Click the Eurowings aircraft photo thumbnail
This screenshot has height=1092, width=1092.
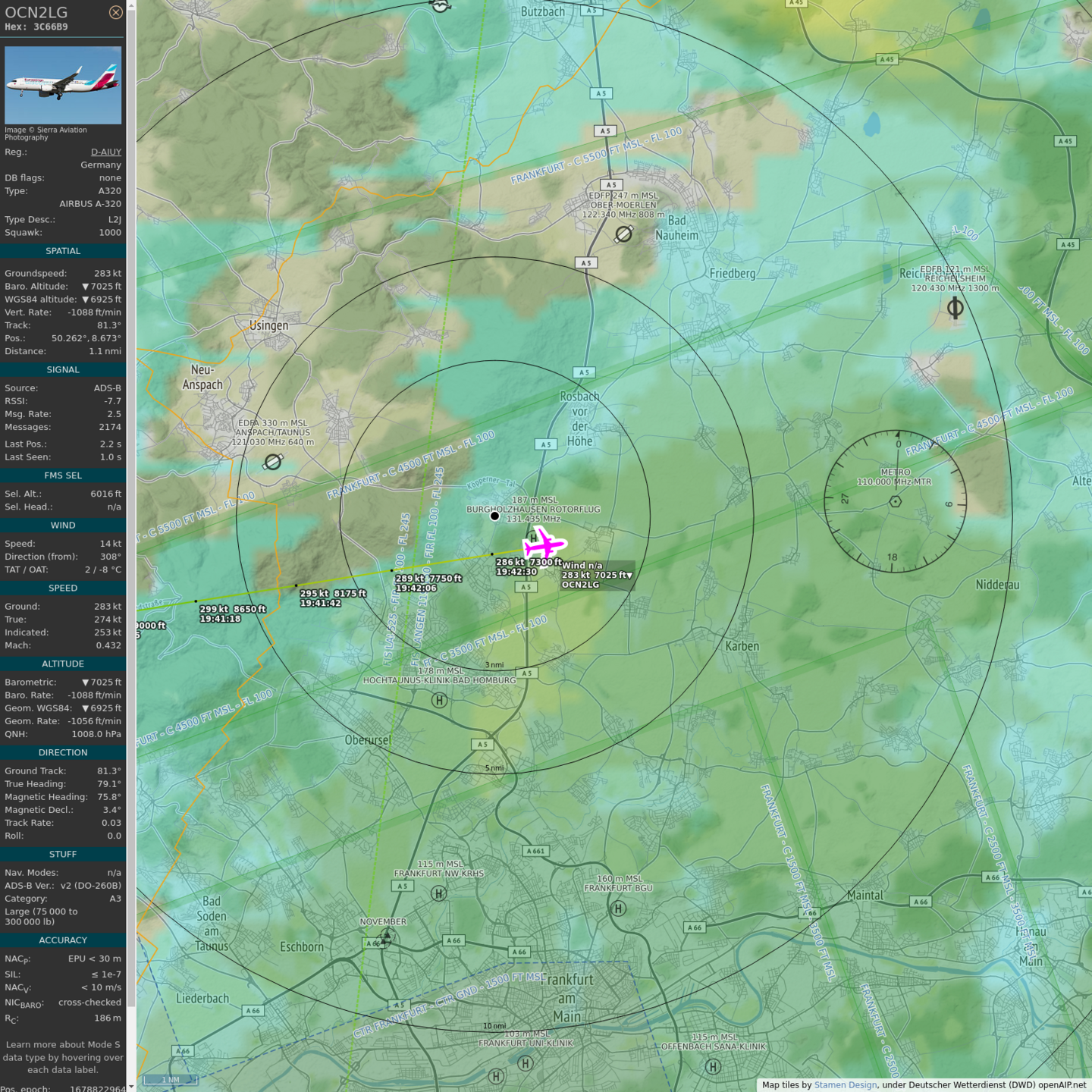[x=63, y=85]
